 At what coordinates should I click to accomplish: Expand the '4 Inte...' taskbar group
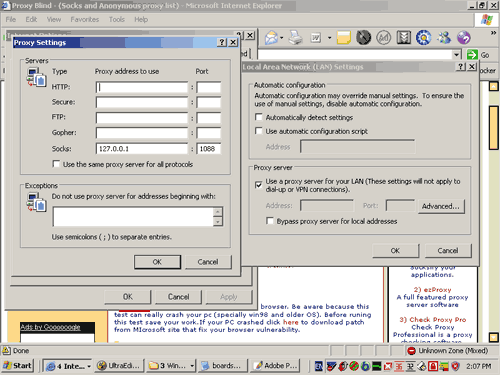coord(89,366)
